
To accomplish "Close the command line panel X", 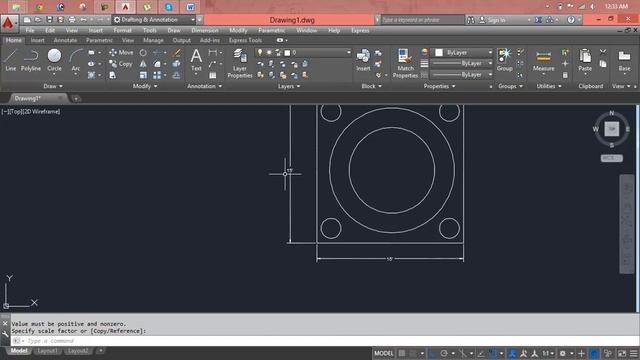I will (5, 323).
